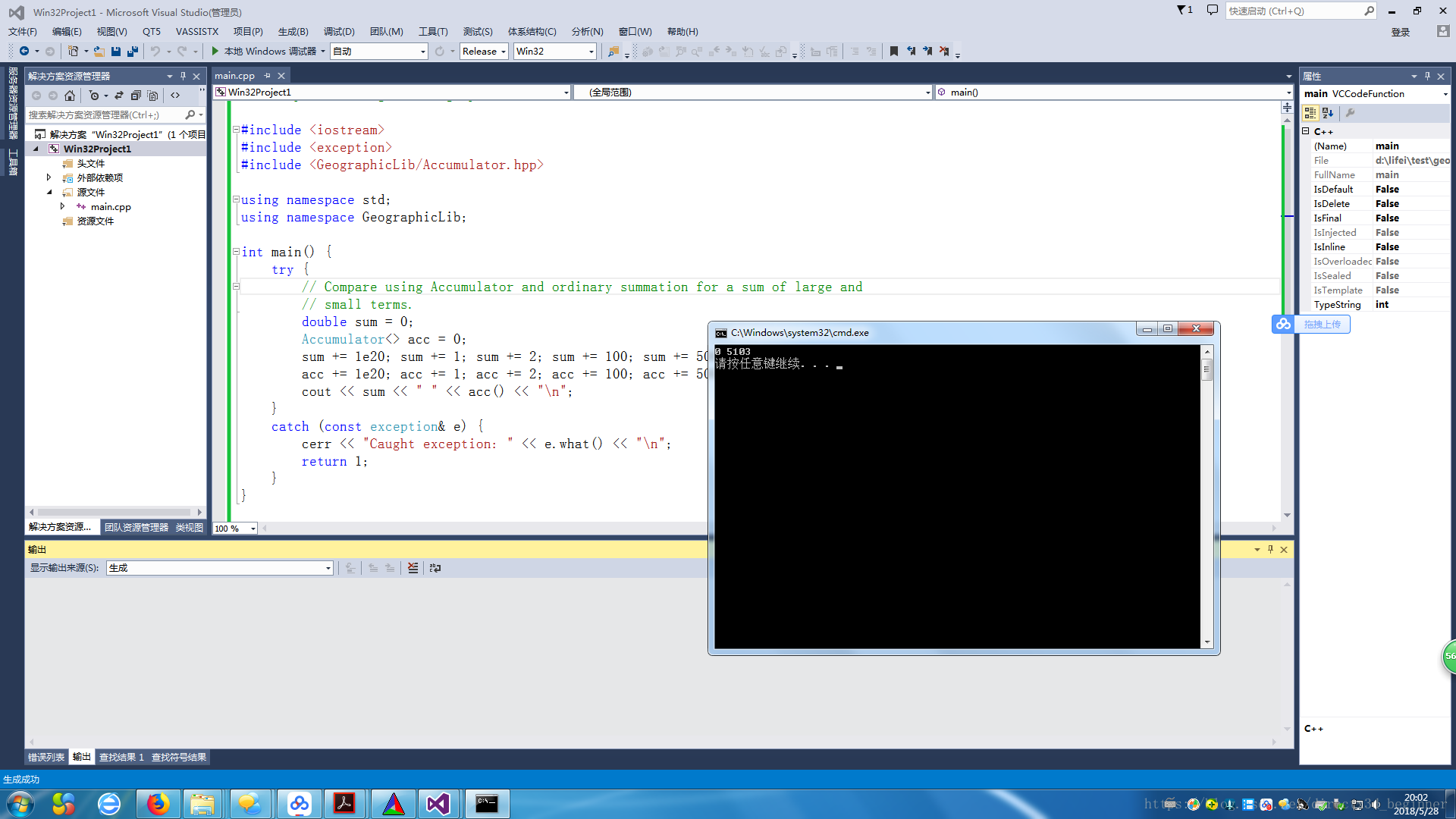Open the 自动 solution configuration dropdown
This screenshot has height=819, width=1456.
tap(423, 52)
